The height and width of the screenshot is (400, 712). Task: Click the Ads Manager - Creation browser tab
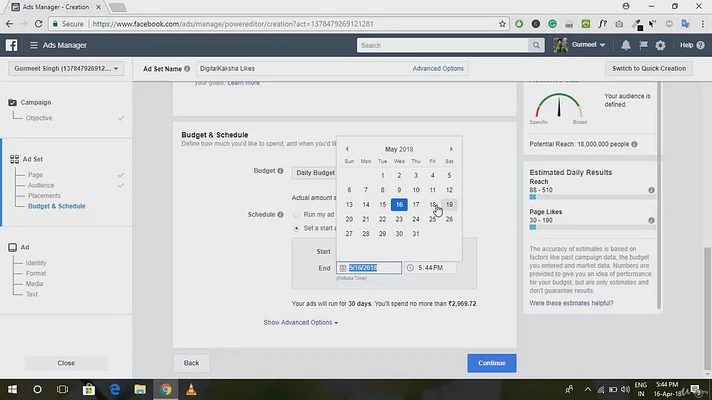click(x=56, y=7)
